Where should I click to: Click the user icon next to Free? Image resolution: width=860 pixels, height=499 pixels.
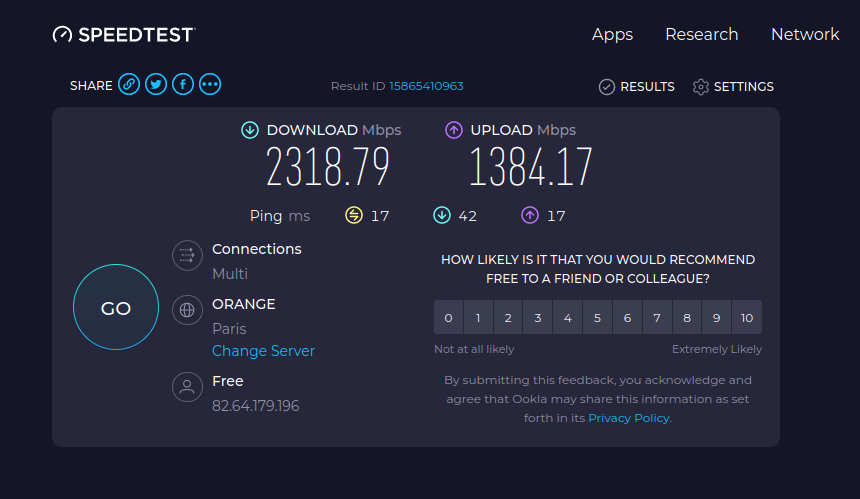pyautogui.click(x=187, y=387)
